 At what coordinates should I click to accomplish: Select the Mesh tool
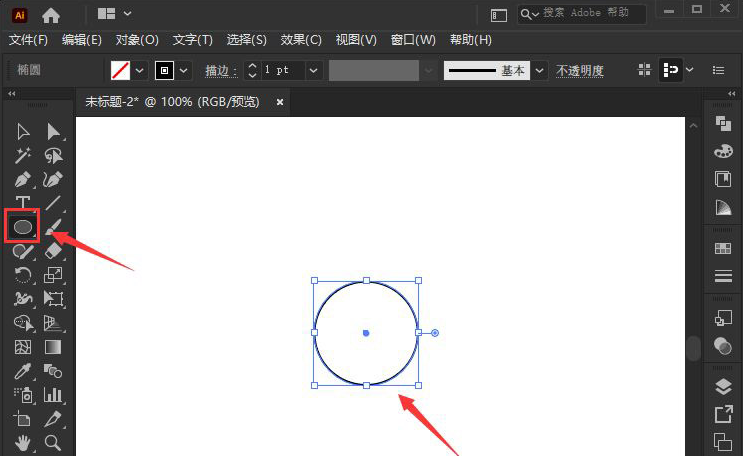click(x=23, y=347)
